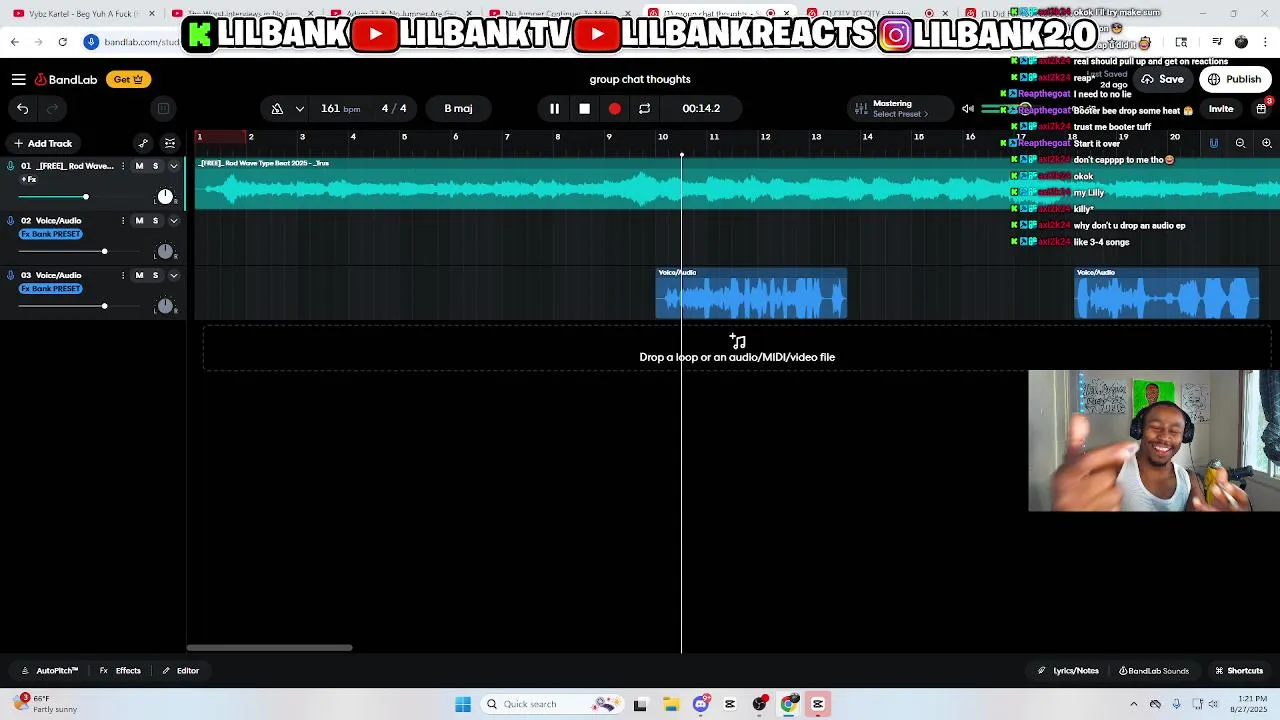Click track 01 microphone icon
The height and width of the screenshot is (720, 1280).
[x=11, y=166]
